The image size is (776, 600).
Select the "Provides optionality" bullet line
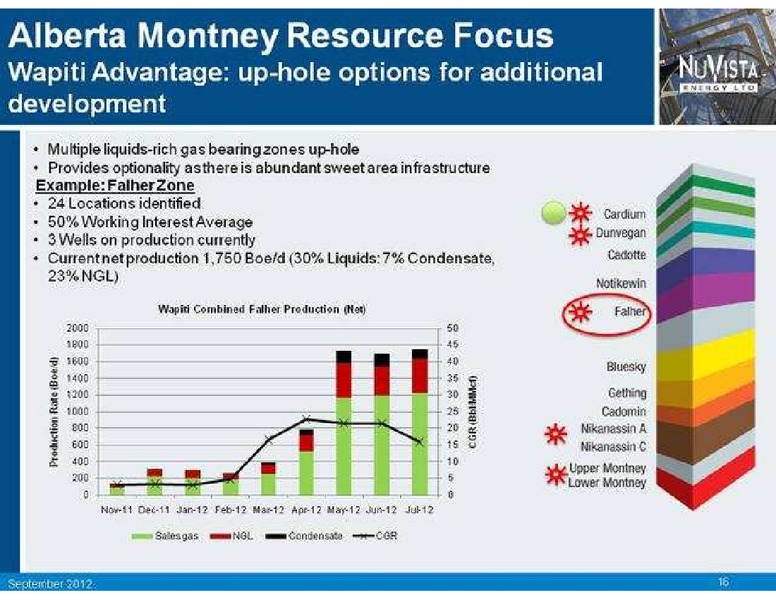pyautogui.click(x=269, y=168)
